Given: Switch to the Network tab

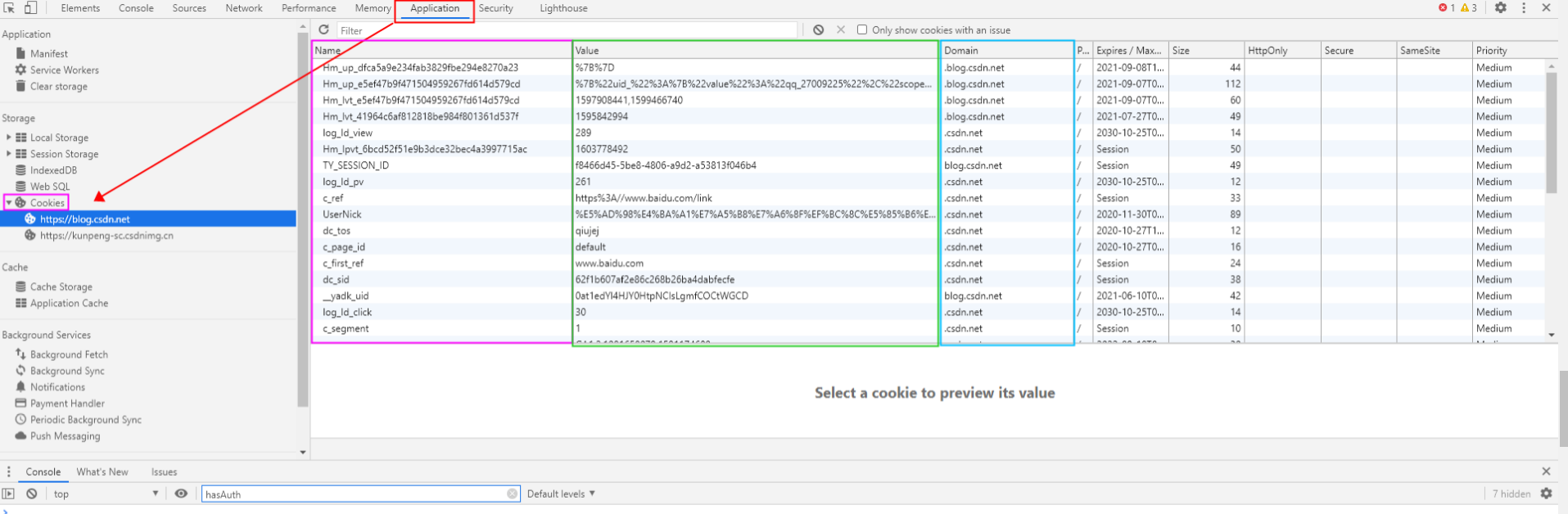Looking at the screenshot, I should pos(244,8).
